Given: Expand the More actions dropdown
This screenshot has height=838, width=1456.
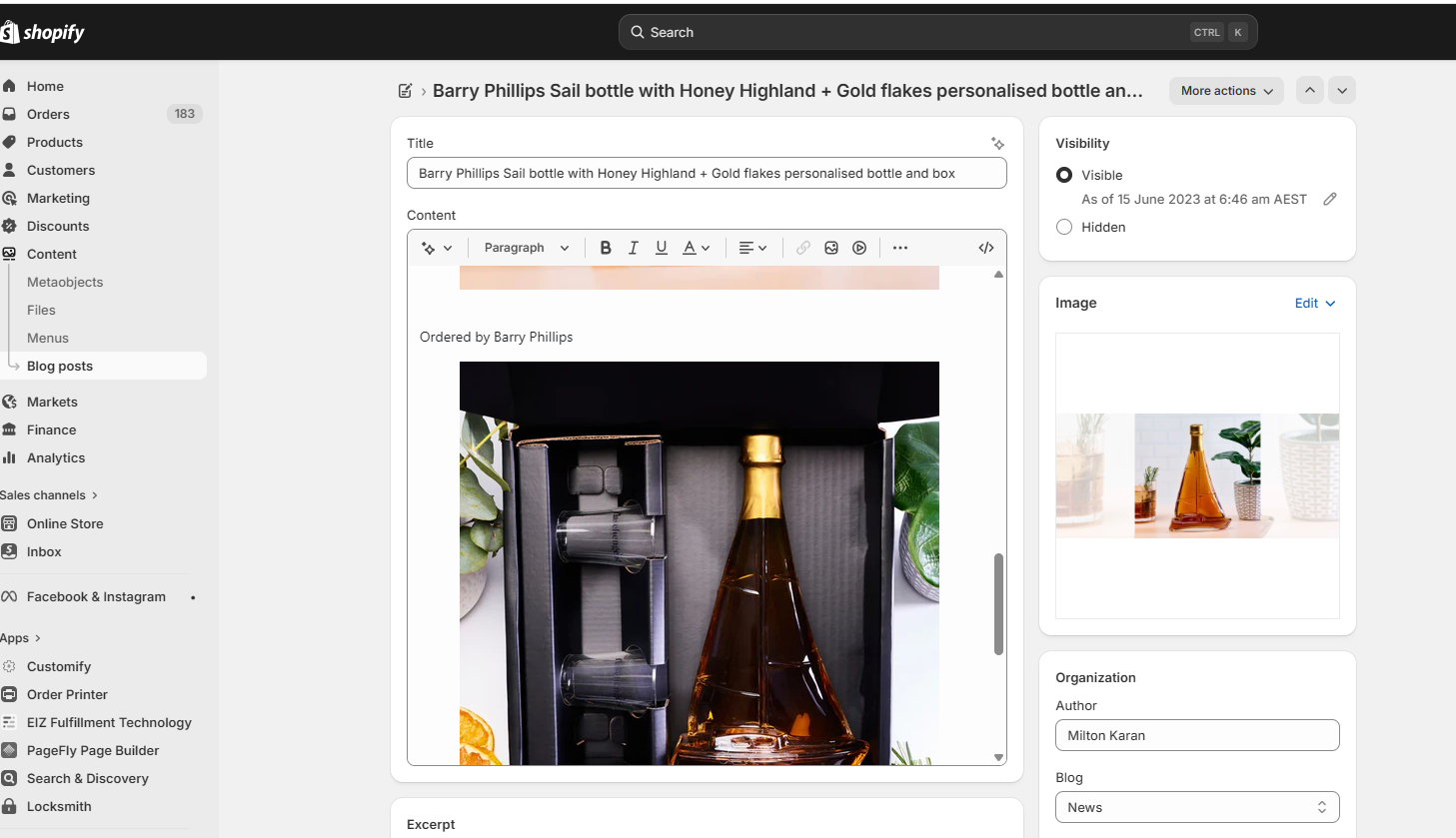Looking at the screenshot, I should click(1226, 91).
